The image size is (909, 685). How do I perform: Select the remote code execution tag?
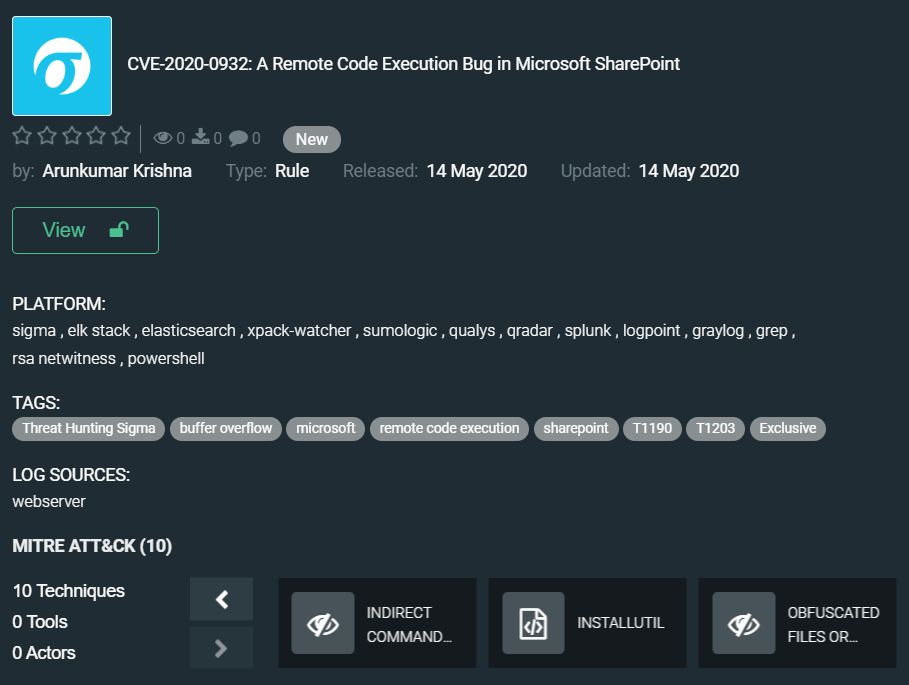tap(449, 428)
